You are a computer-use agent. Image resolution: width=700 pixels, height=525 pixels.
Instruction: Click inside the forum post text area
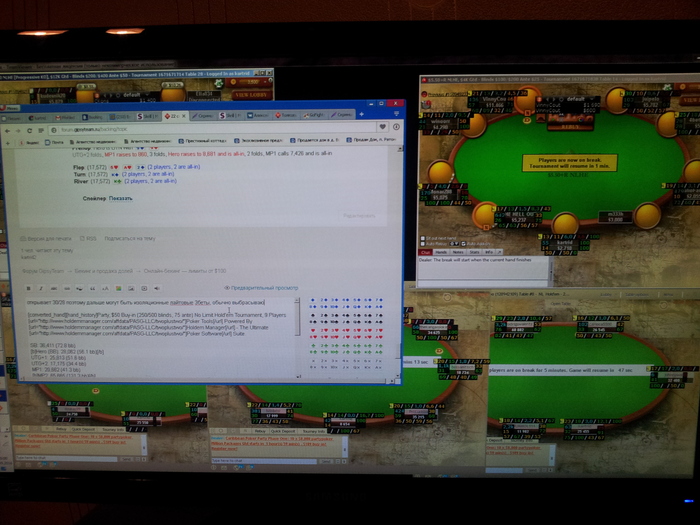pos(159,338)
